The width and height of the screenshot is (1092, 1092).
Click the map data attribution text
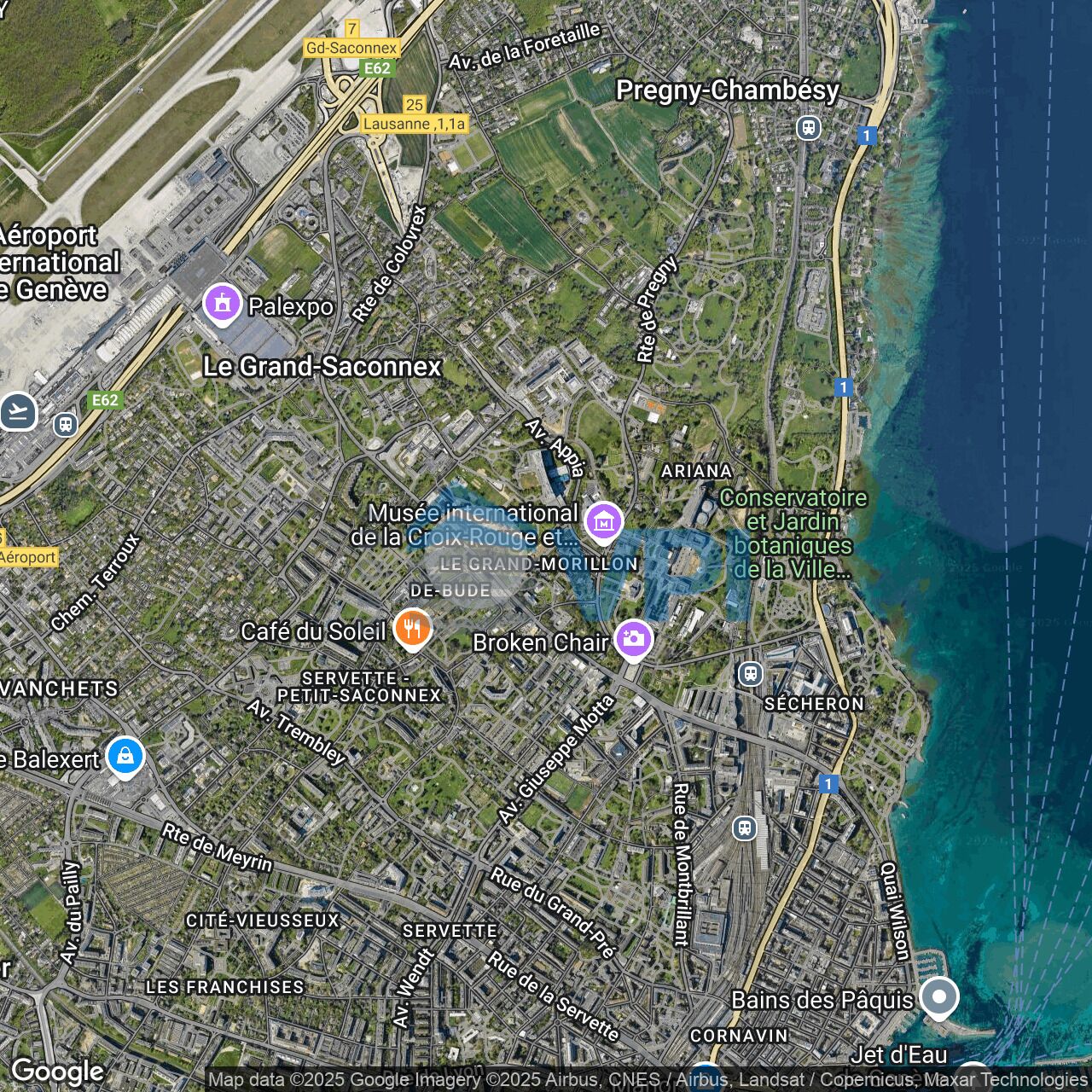click(x=648, y=1080)
